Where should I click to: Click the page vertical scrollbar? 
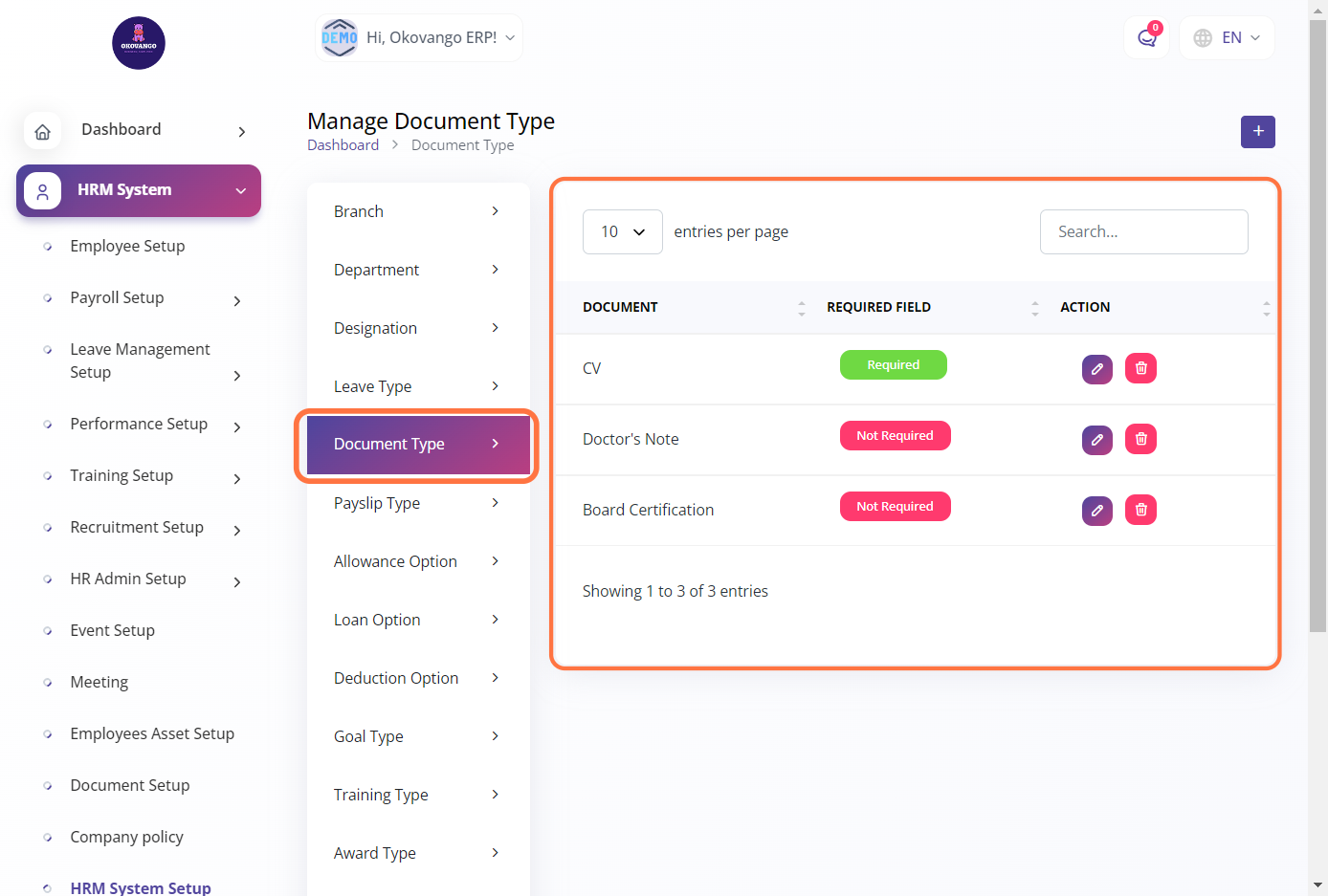1317,382
